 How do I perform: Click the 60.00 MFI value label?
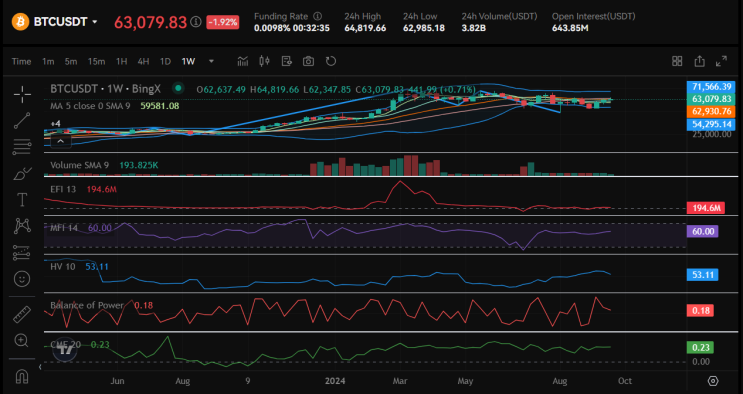(x=703, y=231)
